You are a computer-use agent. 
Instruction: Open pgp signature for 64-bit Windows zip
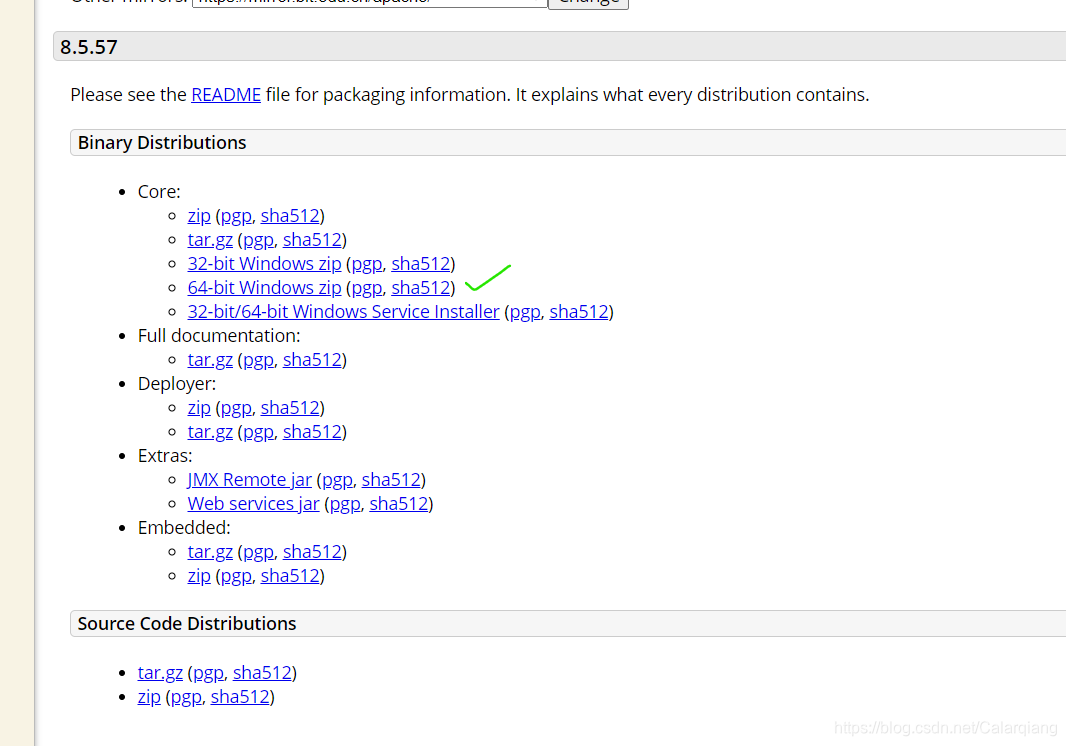pyautogui.click(x=366, y=288)
